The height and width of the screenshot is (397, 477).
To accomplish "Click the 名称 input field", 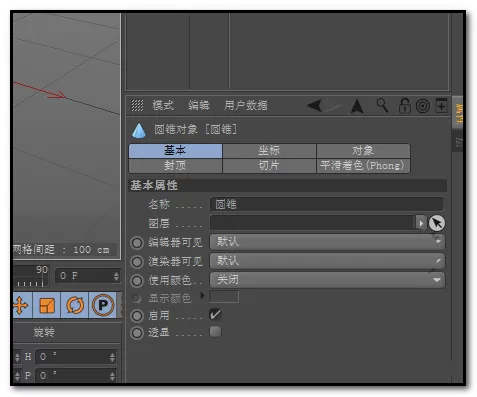I will tap(327, 204).
